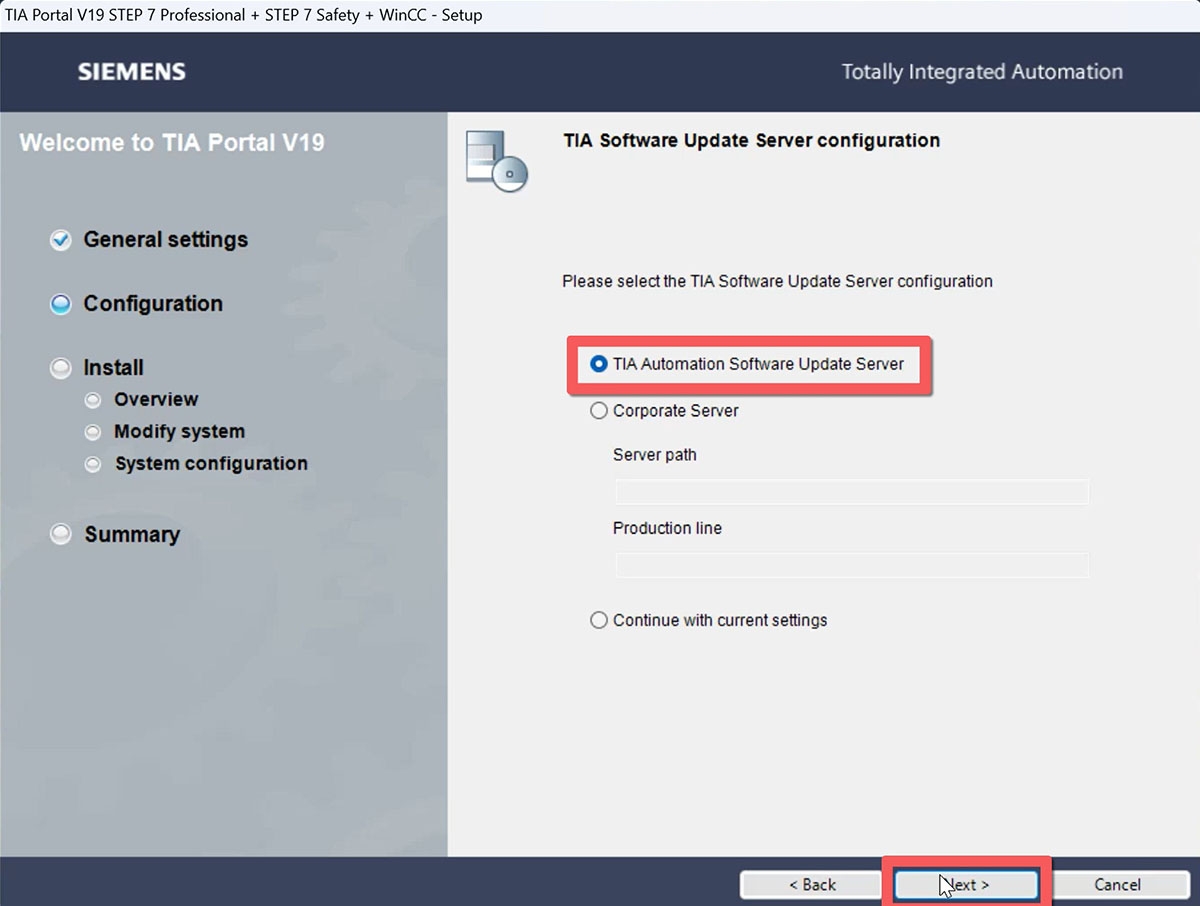Click the Production line label
The height and width of the screenshot is (906, 1200).
coord(667,528)
